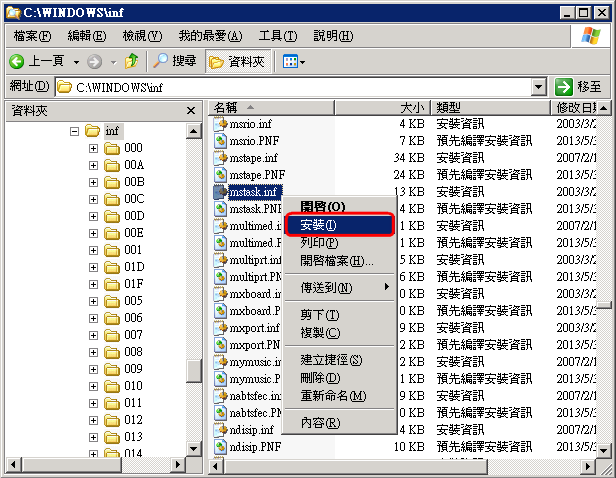This screenshot has width=616, height=478.
Task: Open the 說明(H) menu
Action: 333,36
